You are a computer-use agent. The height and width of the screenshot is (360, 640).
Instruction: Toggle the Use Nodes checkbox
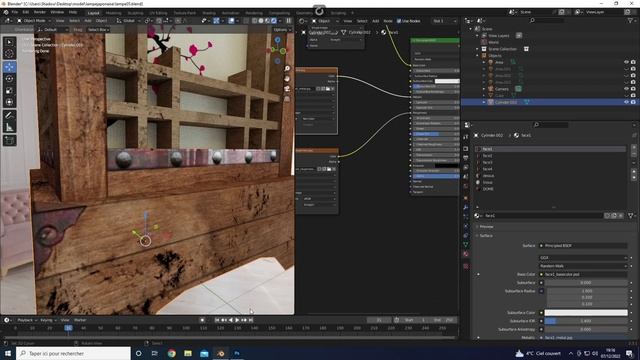click(399, 21)
